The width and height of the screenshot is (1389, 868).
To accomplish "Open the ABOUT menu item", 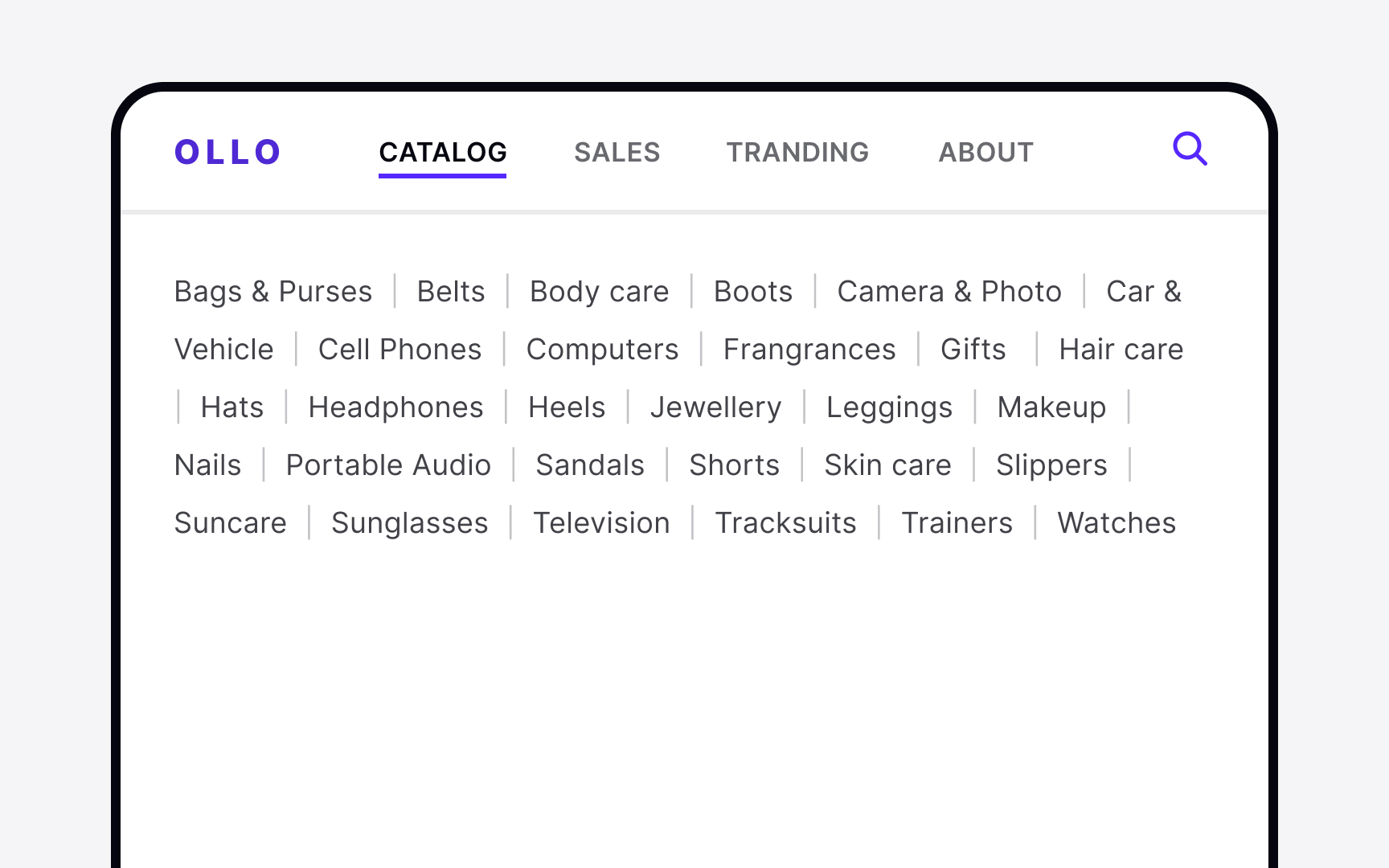I will pos(986,153).
